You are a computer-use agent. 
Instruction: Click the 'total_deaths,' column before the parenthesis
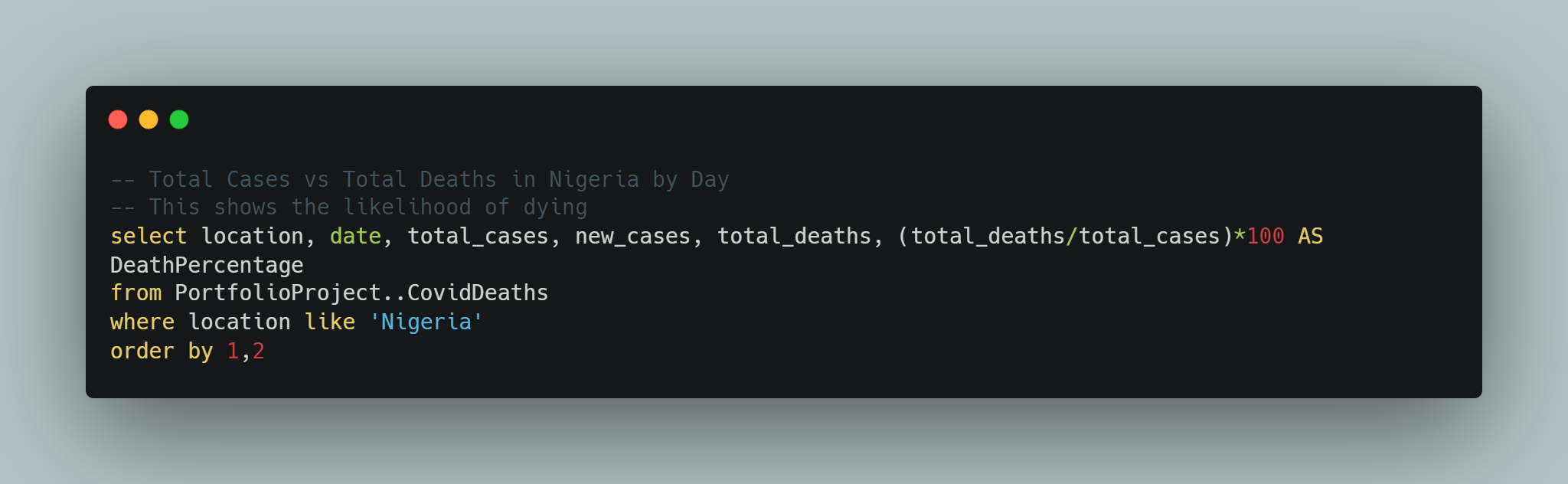click(800, 236)
